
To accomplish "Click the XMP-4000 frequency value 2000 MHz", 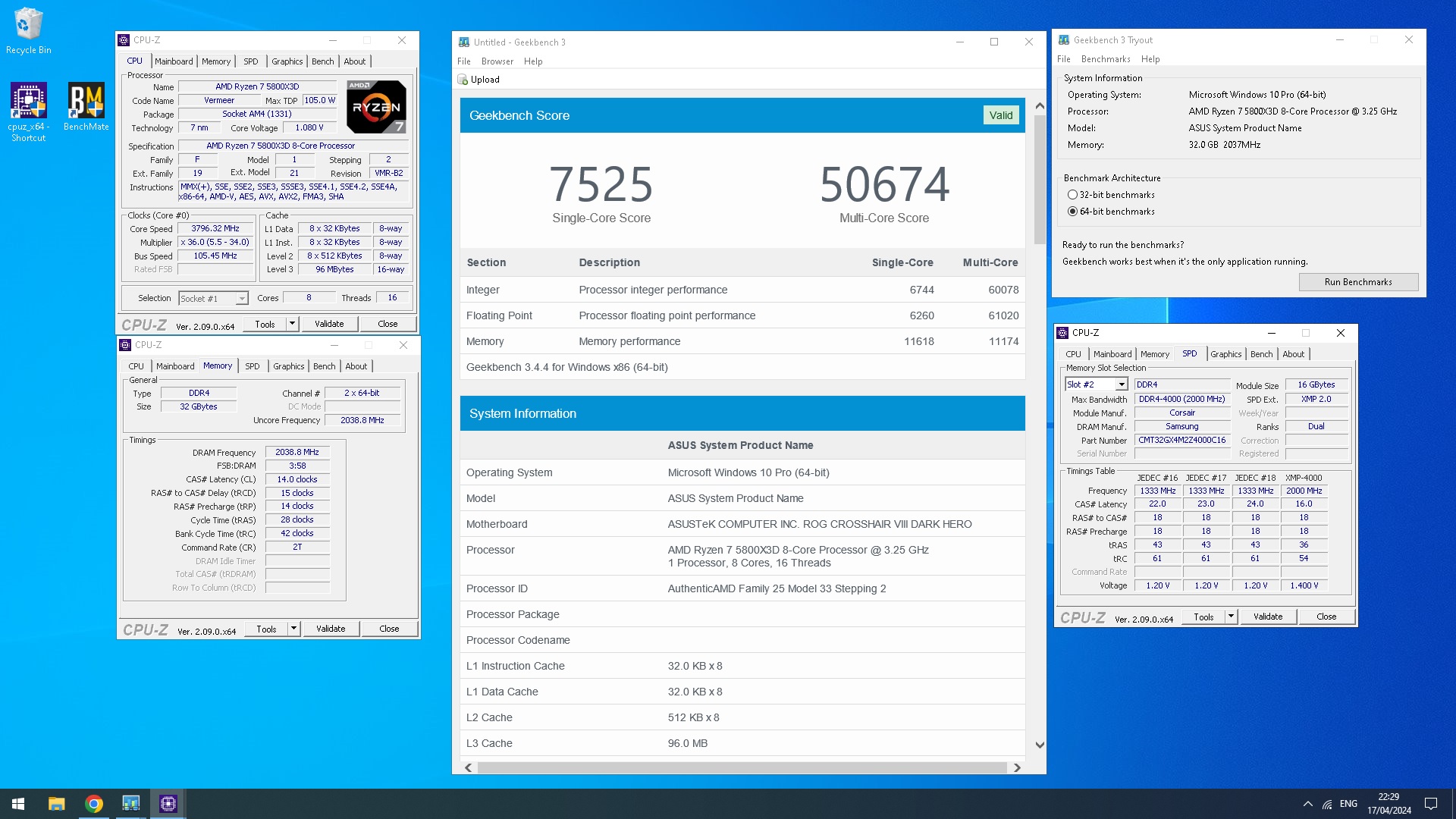I will pyautogui.click(x=1304, y=491).
